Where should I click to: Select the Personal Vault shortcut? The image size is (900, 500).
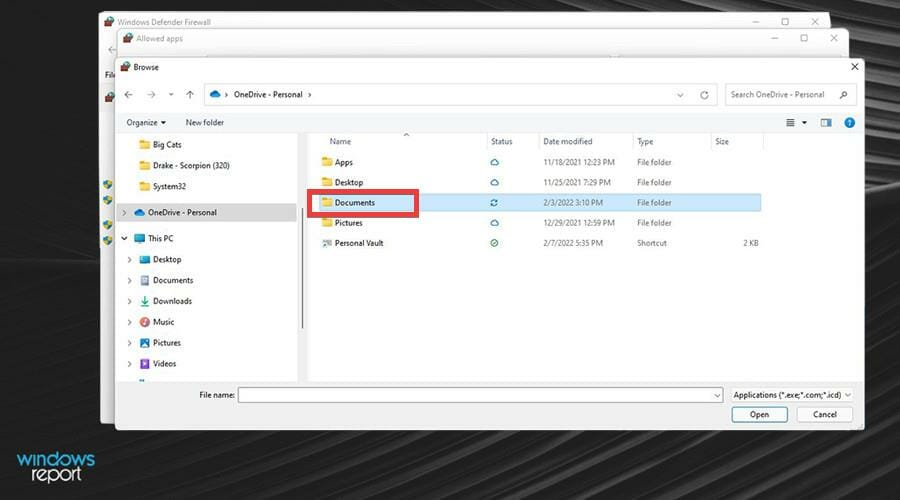point(352,243)
